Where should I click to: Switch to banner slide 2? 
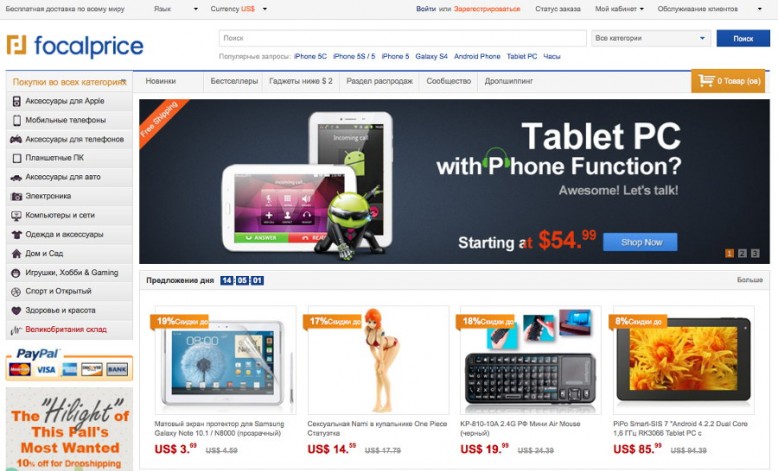click(x=742, y=253)
